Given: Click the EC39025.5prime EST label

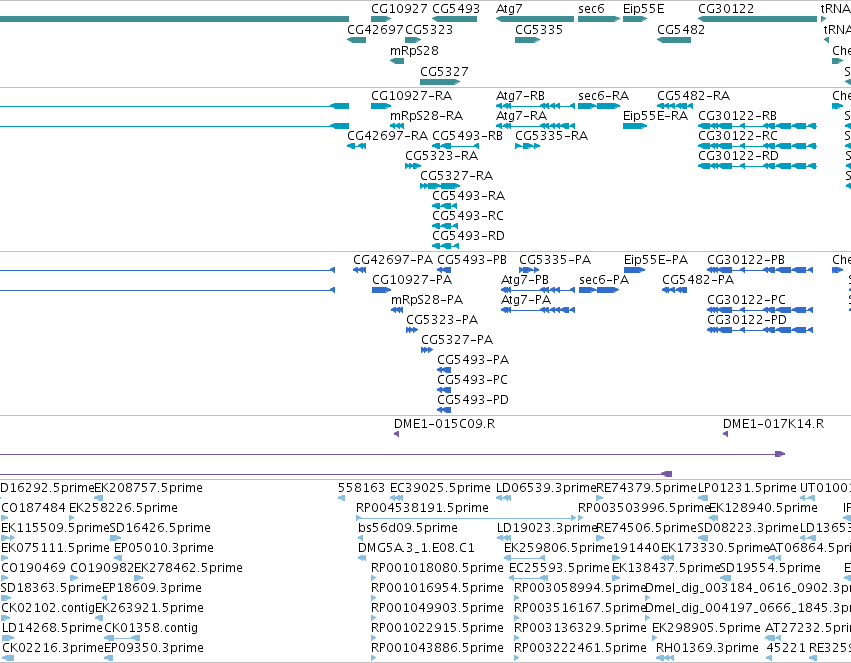Looking at the screenshot, I should tap(440, 488).
